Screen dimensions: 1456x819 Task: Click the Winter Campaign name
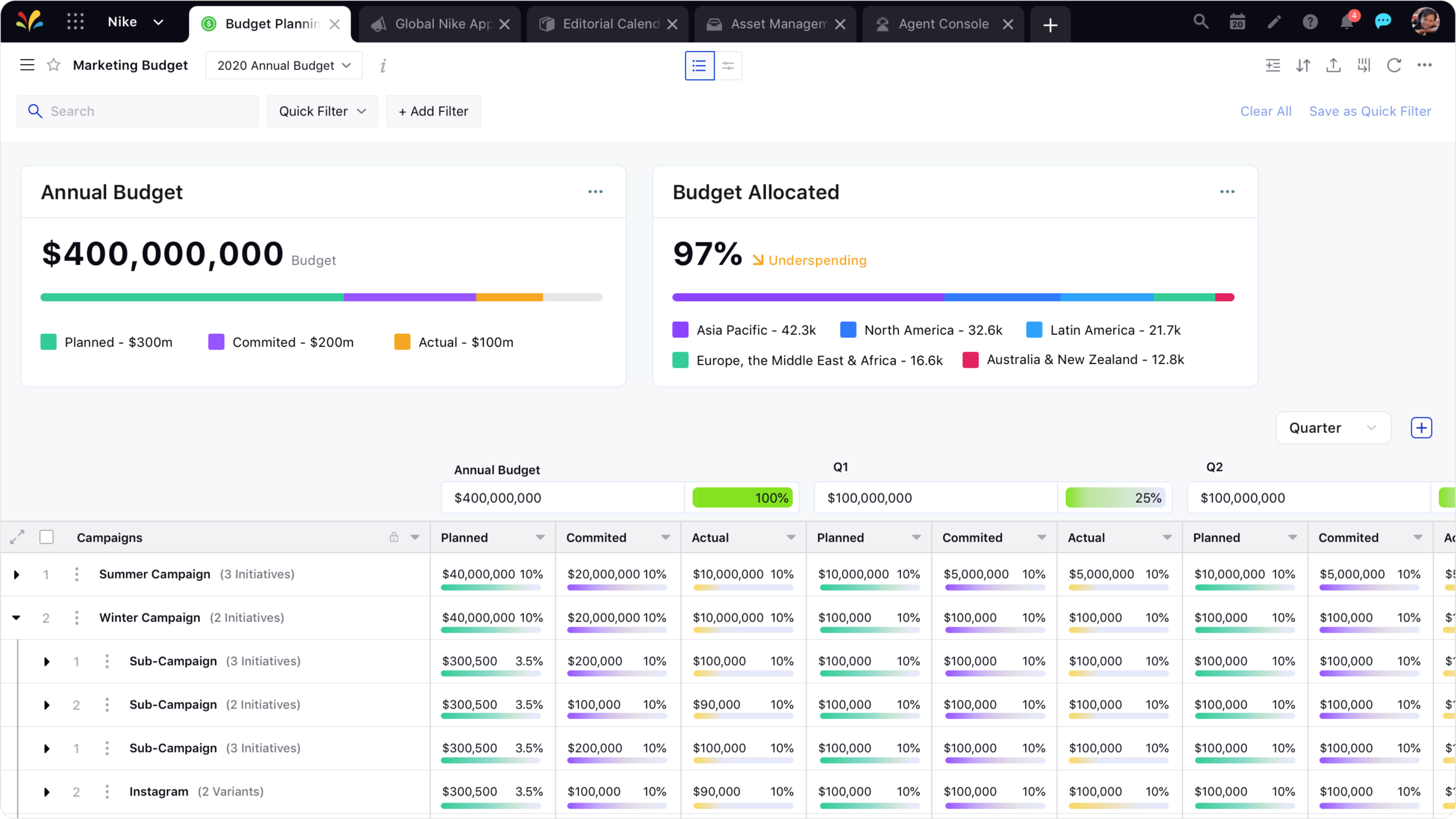[x=150, y=617]
